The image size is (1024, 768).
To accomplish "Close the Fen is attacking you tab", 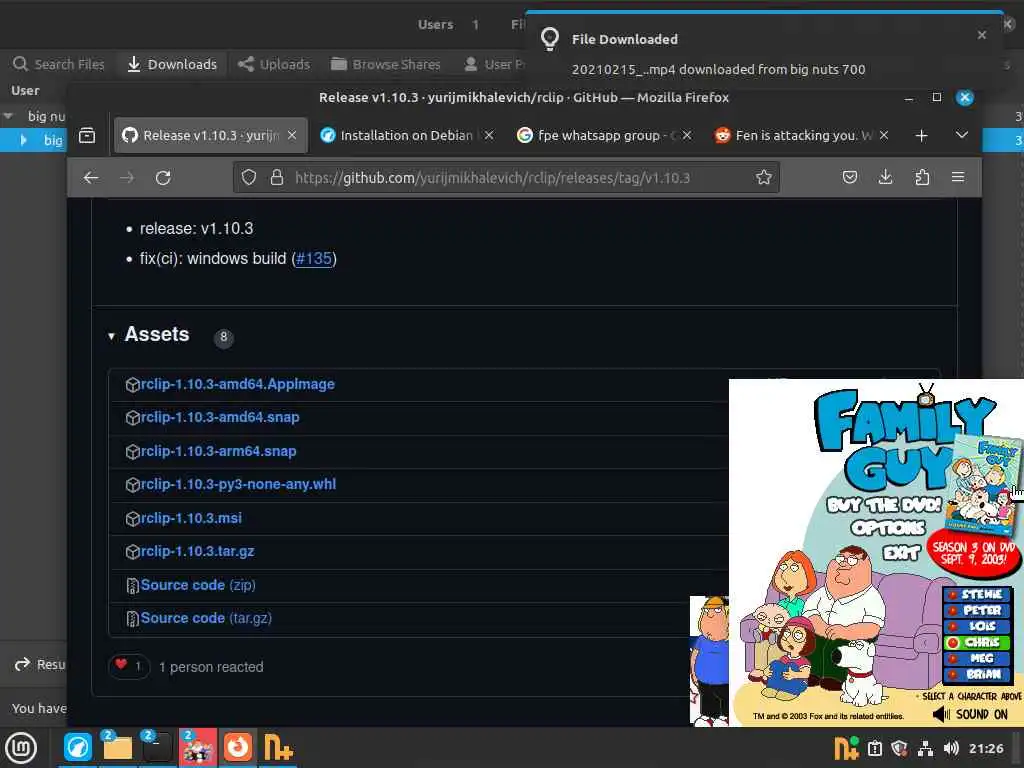I will (x=884, y=135).
